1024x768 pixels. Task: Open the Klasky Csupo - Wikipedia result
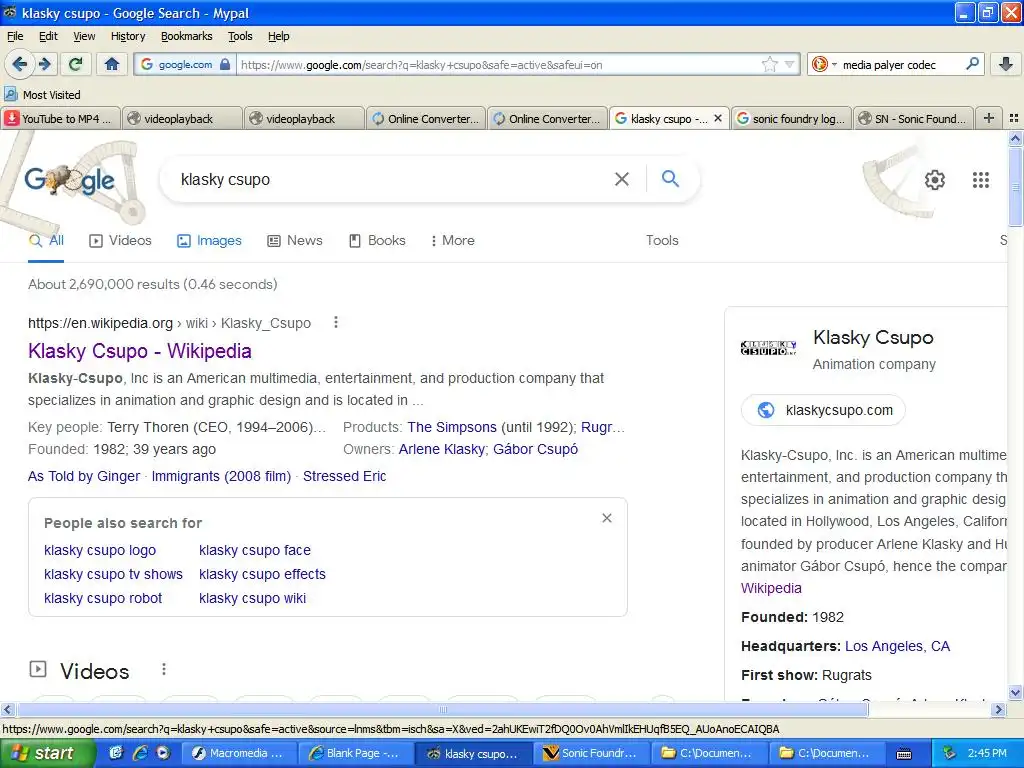point(140,351)
